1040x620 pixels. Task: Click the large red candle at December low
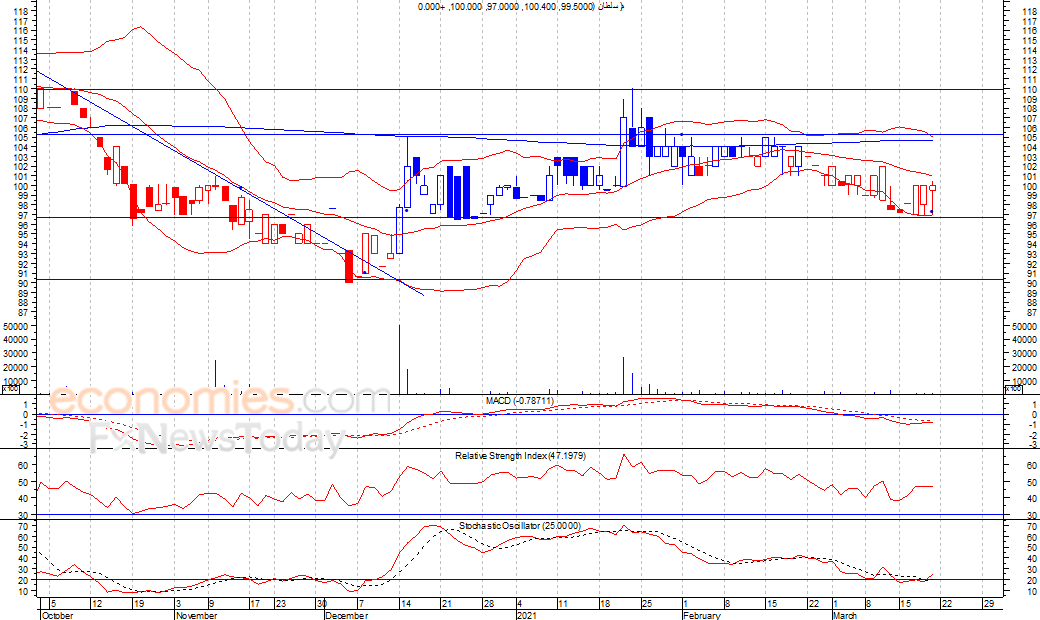coord(349,266)
